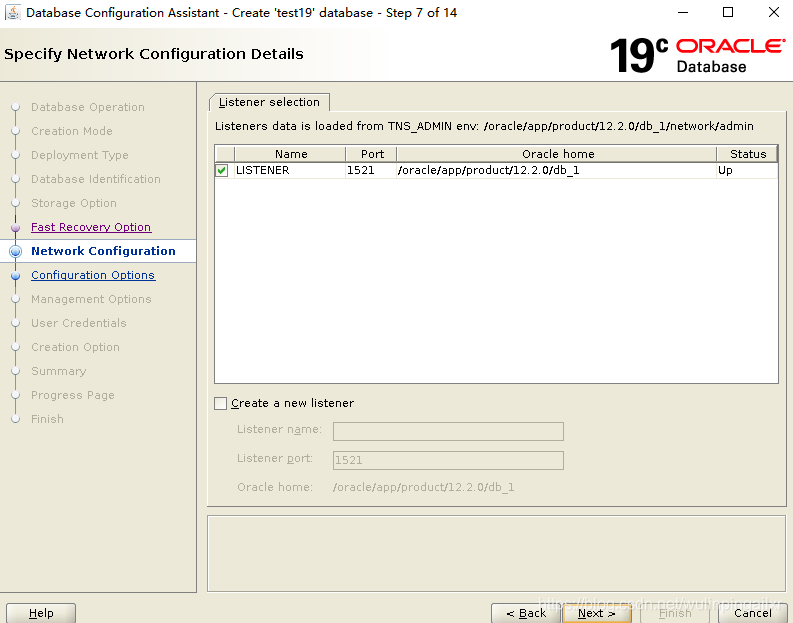Click the Creation Option step label

tap(75, 347)
